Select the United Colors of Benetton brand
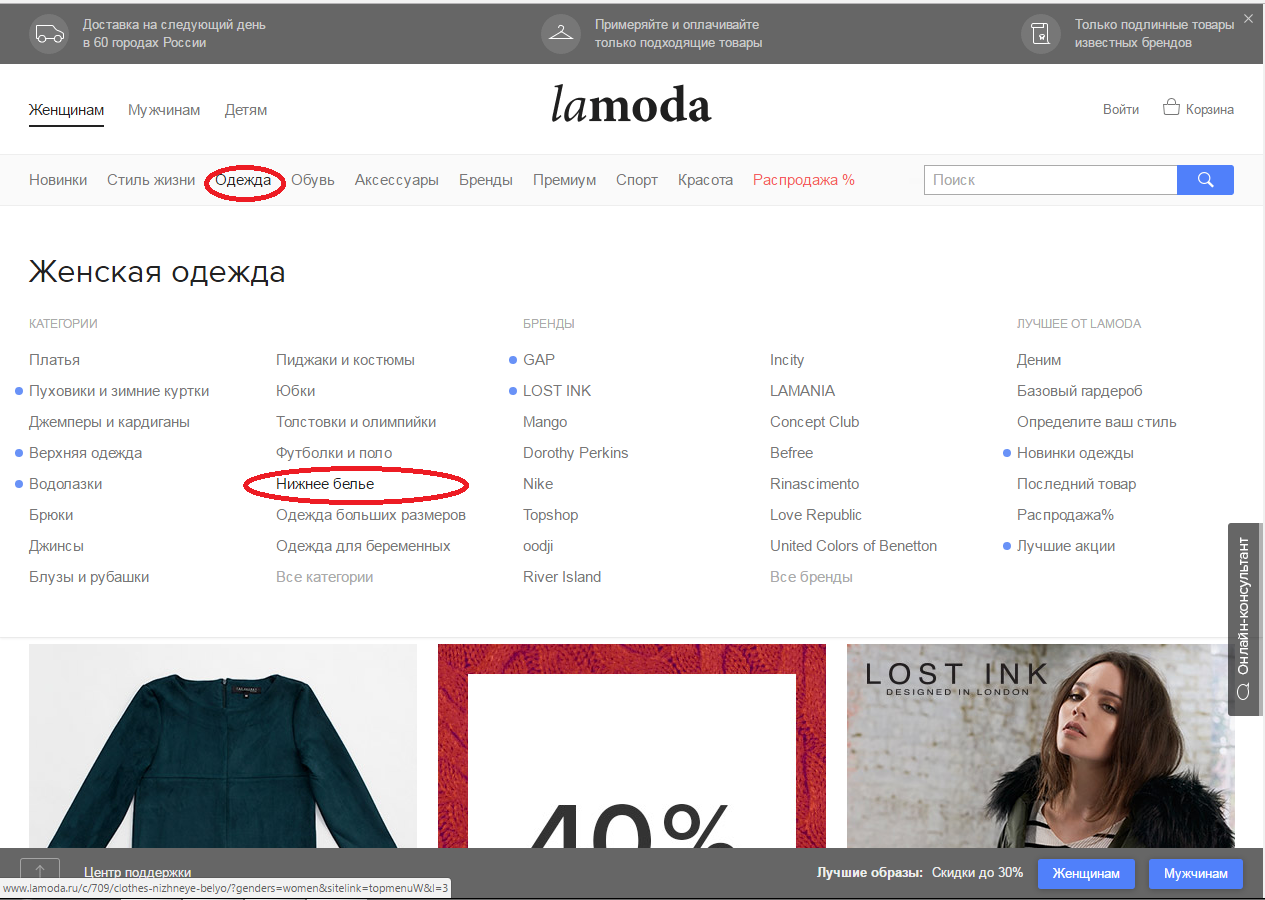 [854, 546]
